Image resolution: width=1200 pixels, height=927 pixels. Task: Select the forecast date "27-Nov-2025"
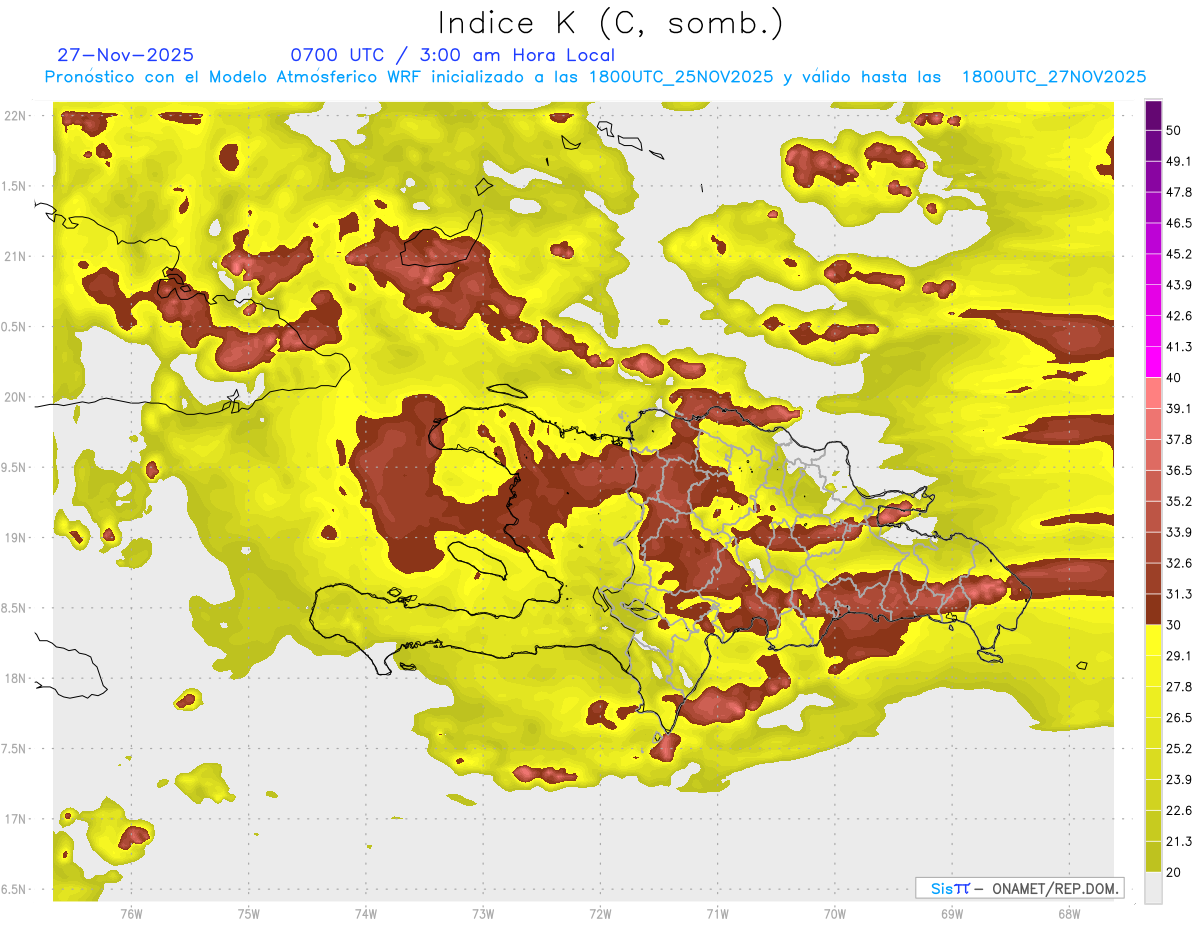[x=126, y=55]
